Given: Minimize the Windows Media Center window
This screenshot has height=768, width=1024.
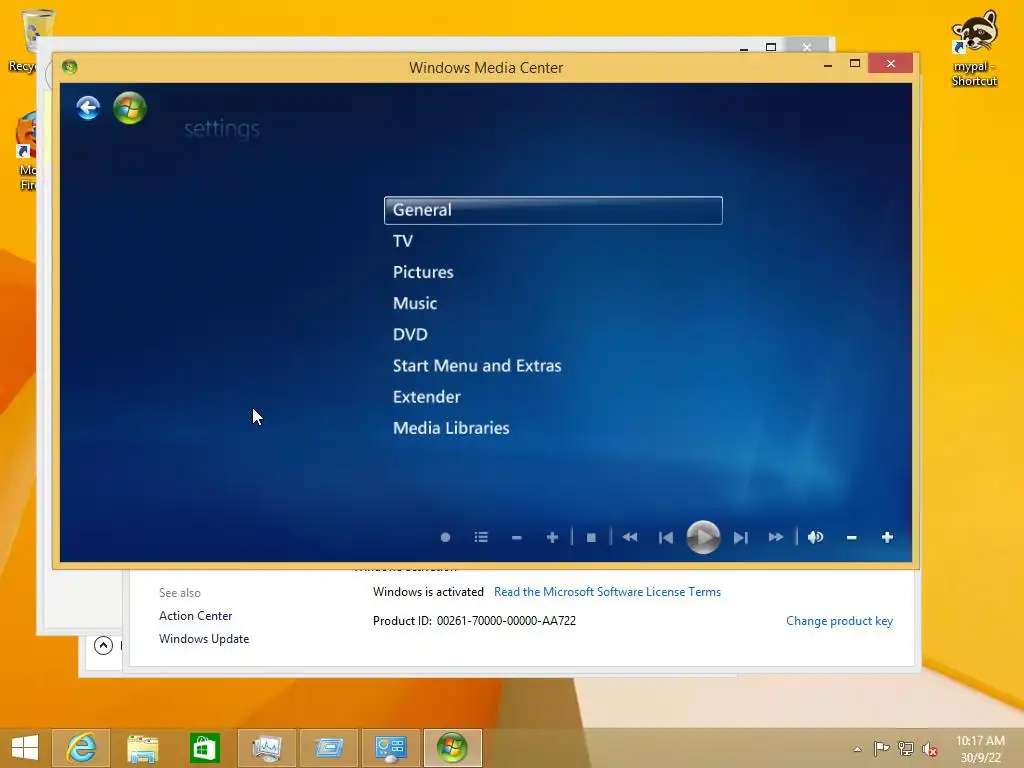Looking at the screenshot, I should point(828,65).
